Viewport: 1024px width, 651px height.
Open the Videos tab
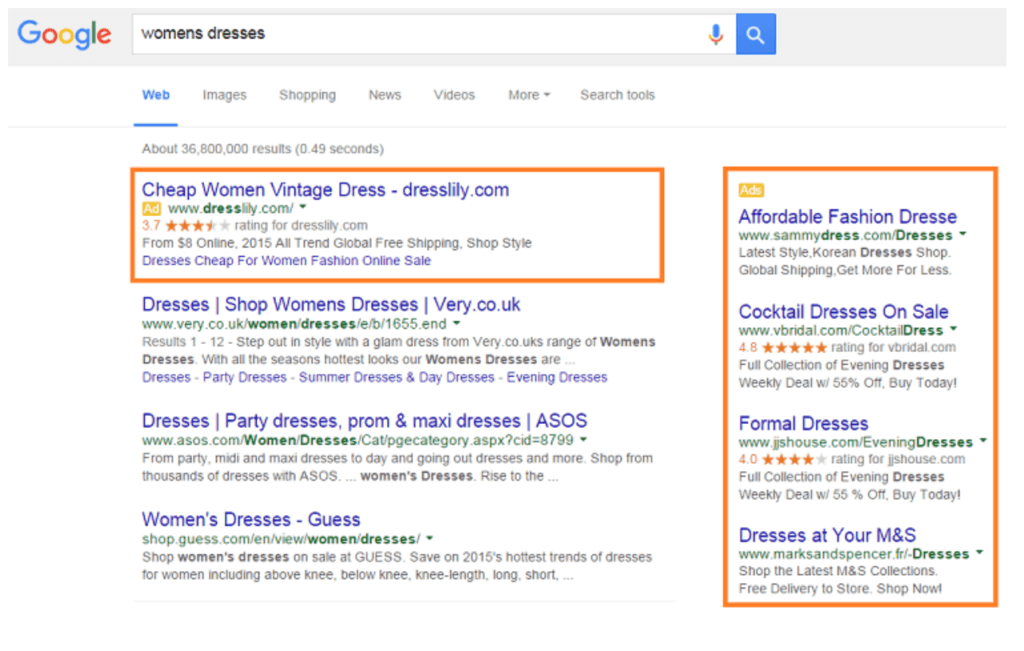tap(455, 95)
